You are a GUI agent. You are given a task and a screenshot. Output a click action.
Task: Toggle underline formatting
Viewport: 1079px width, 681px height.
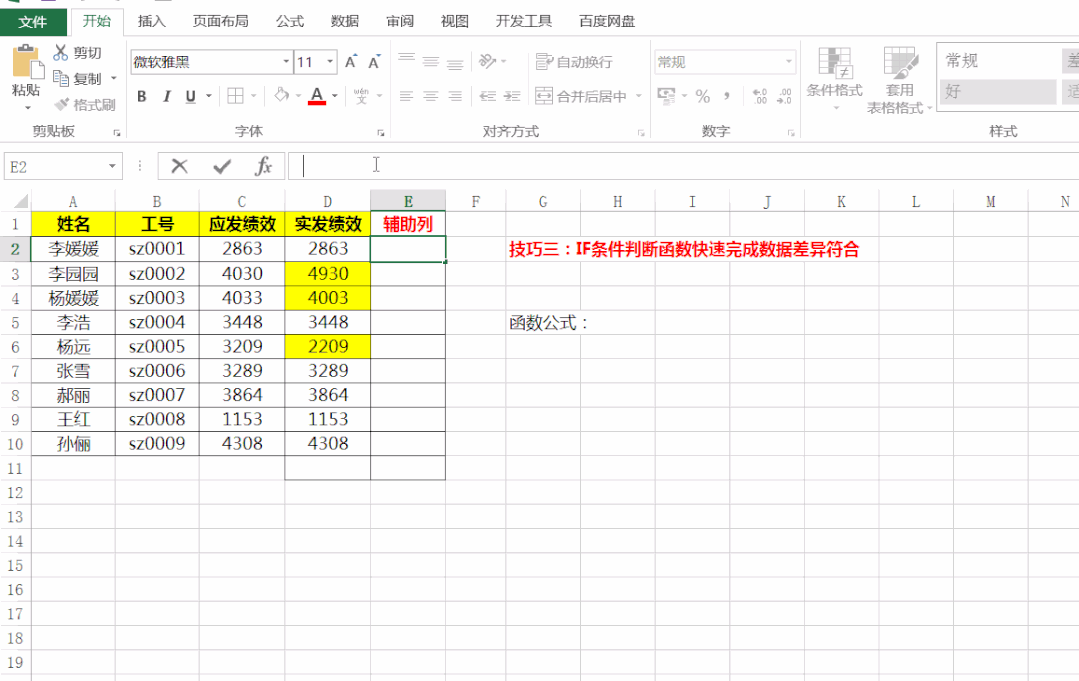point(191,96)
